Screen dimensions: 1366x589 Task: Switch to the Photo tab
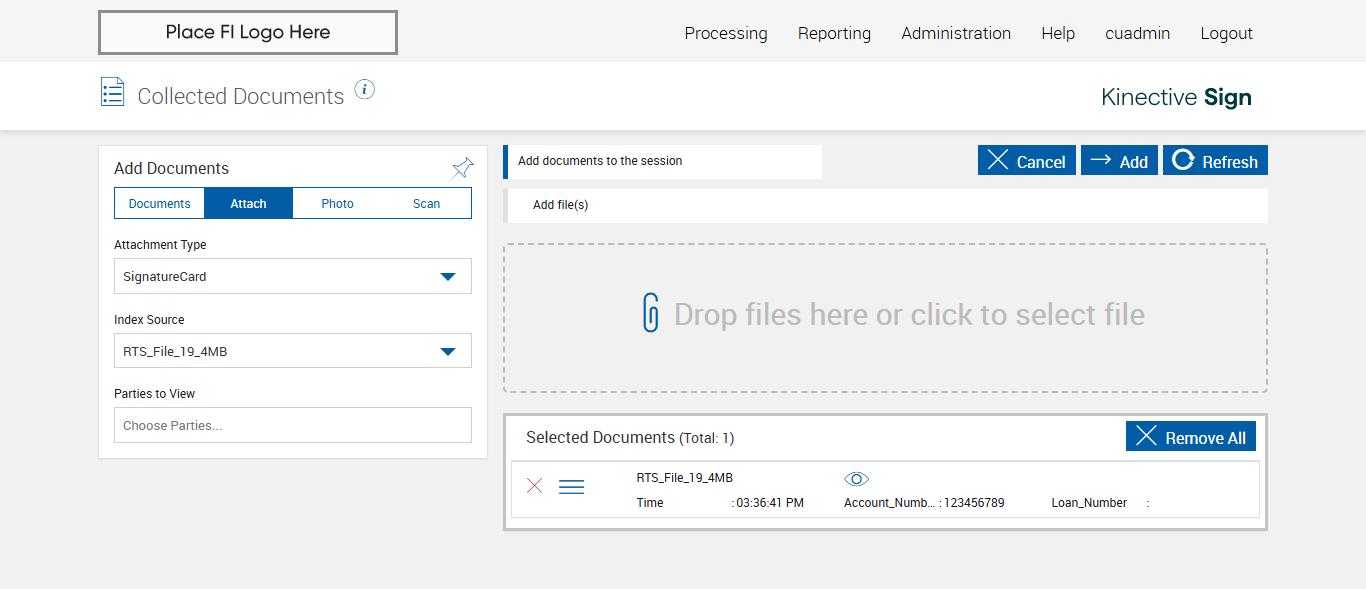point(338,203)
